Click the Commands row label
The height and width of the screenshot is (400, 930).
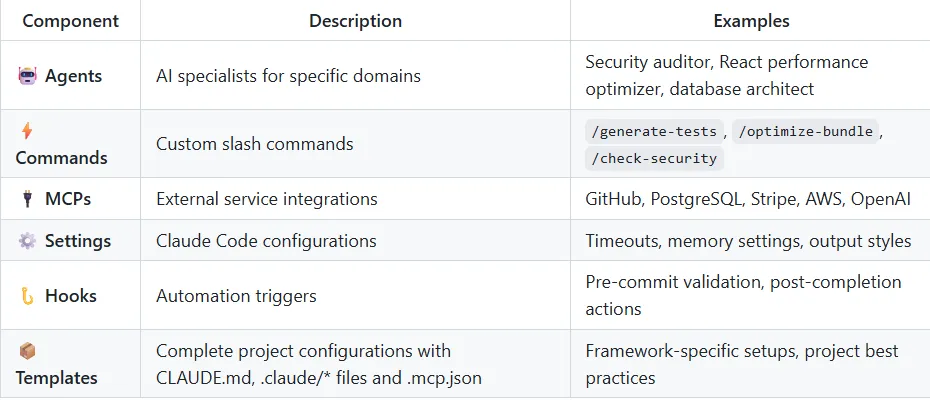tap(61, 158)
